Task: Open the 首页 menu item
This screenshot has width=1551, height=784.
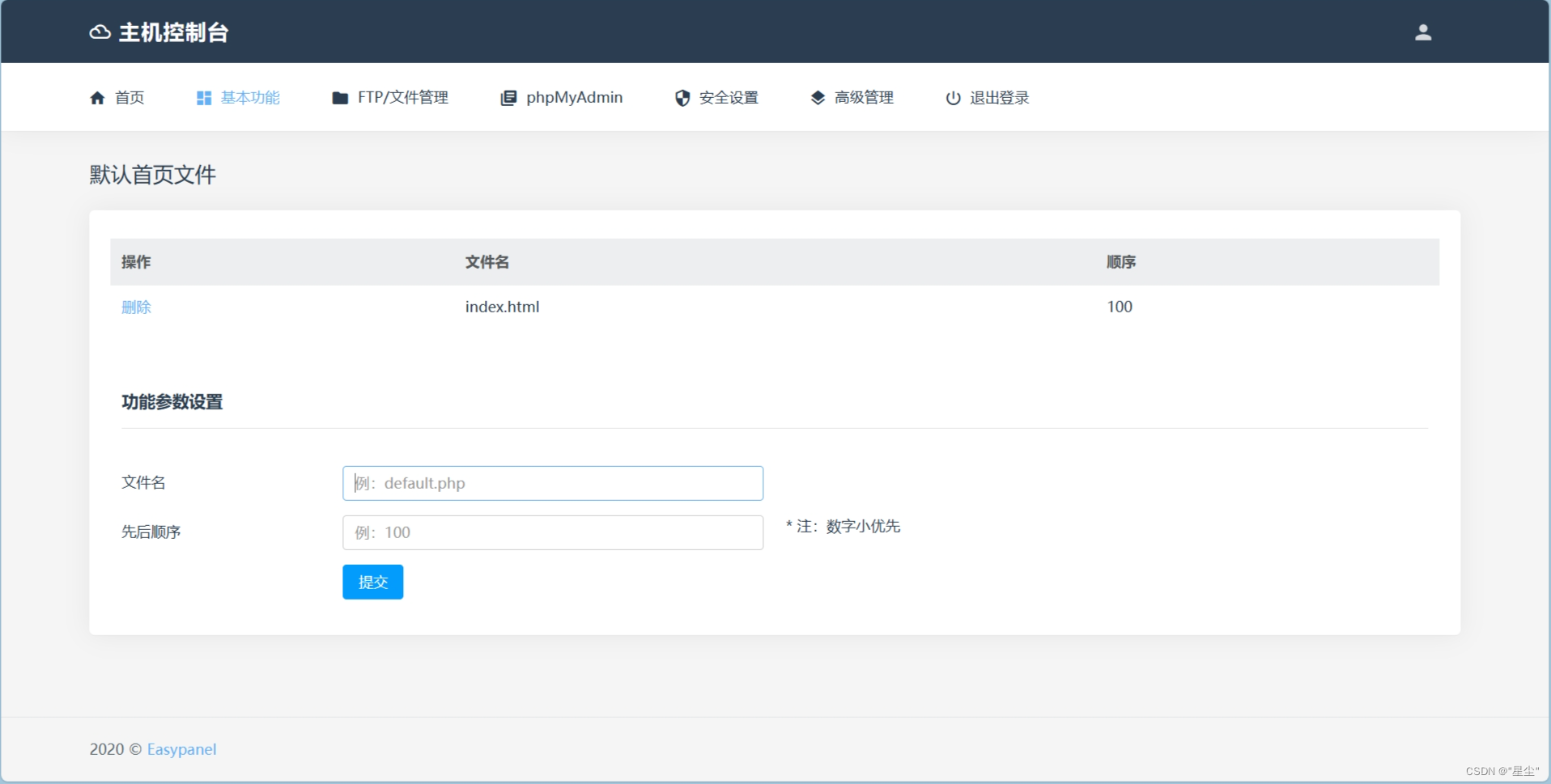Action: 130,98
